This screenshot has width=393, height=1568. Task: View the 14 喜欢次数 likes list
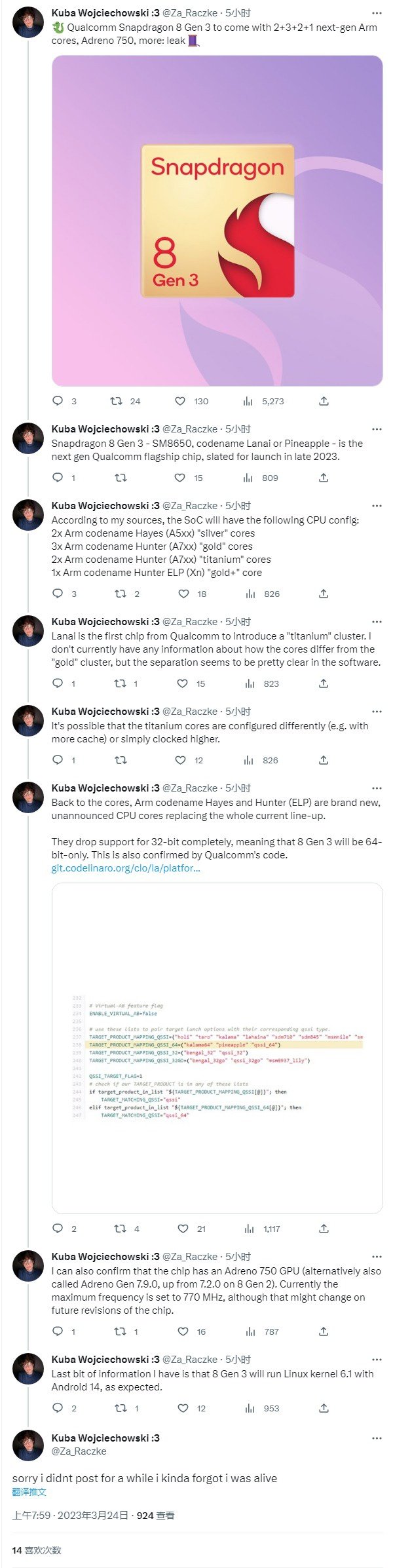click(37, 1550)
